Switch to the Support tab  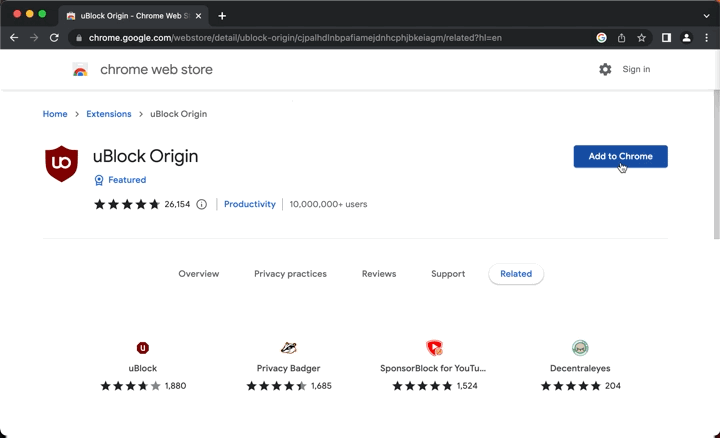click(x=448, y=274)
